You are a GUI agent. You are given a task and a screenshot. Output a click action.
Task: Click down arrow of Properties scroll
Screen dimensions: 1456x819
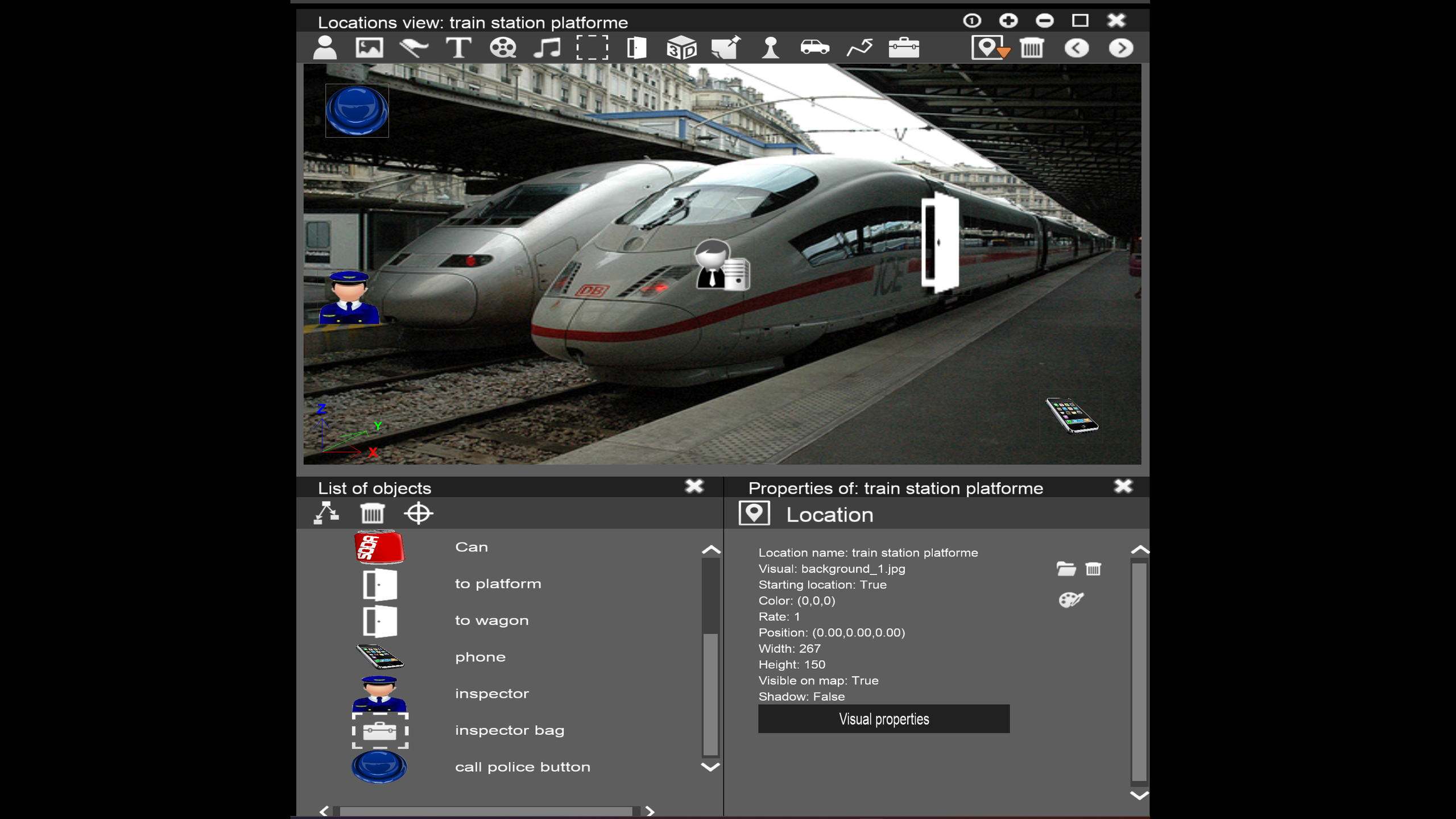pos(1140,795)
